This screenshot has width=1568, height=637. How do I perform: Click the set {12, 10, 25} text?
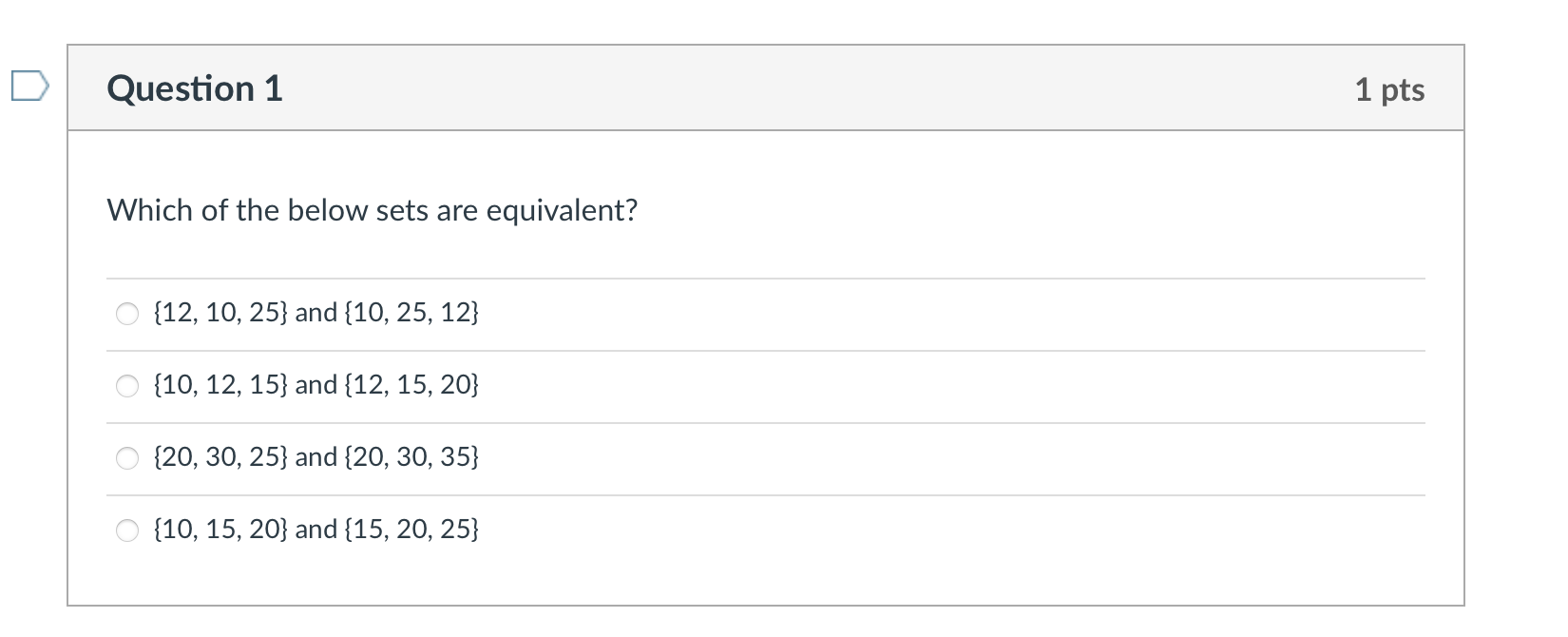point(220,312)
